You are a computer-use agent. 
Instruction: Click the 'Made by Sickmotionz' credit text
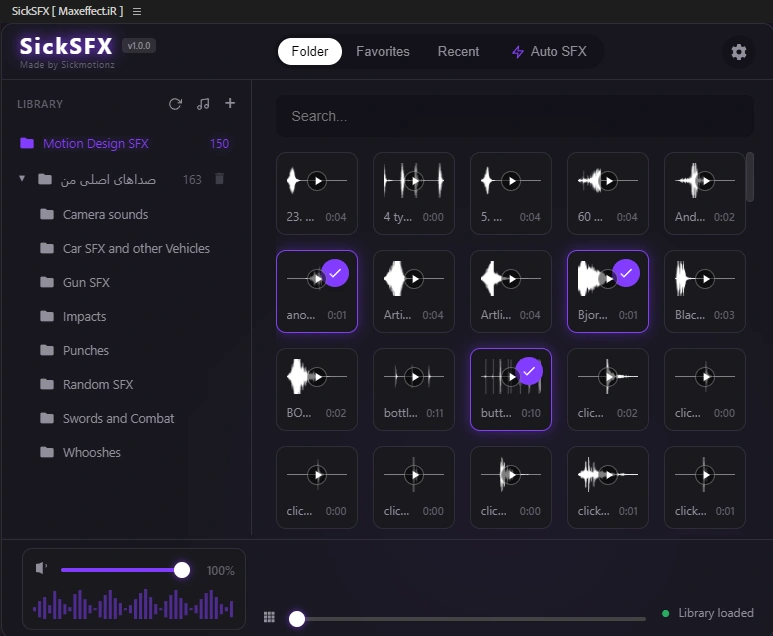68,65
